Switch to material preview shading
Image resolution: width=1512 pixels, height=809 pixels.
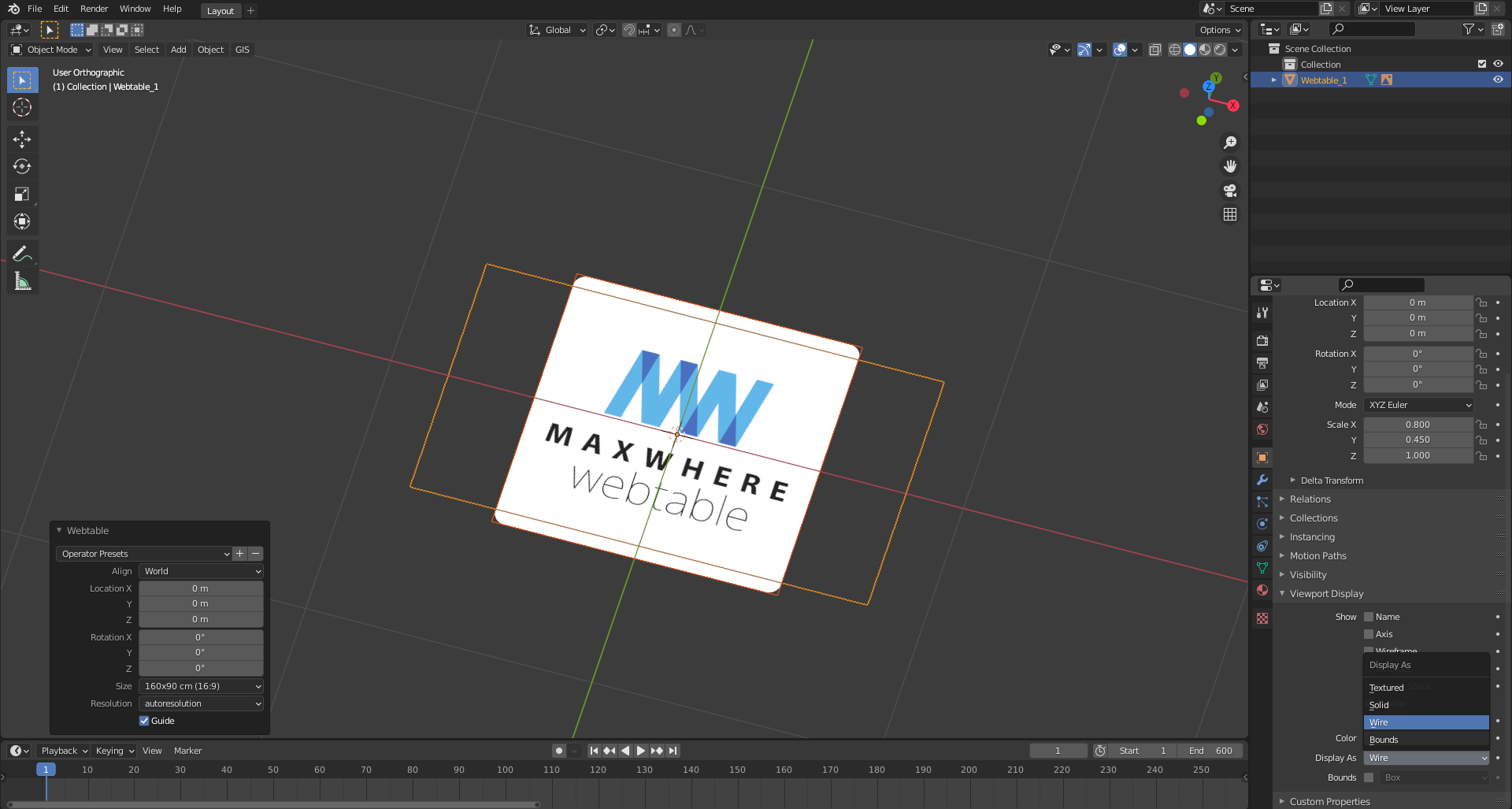pos(1205,50)
